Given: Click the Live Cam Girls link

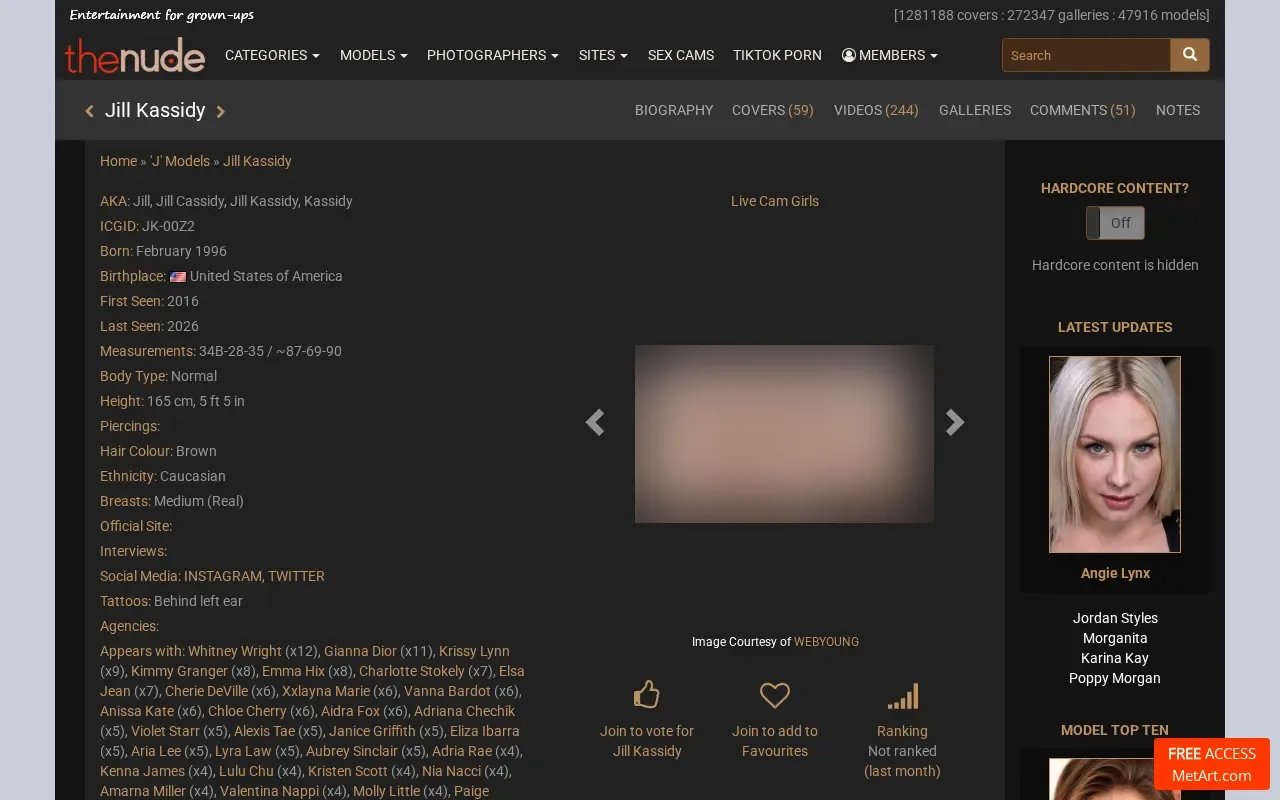Looking at the screenshot, I should tap(775, 201).
